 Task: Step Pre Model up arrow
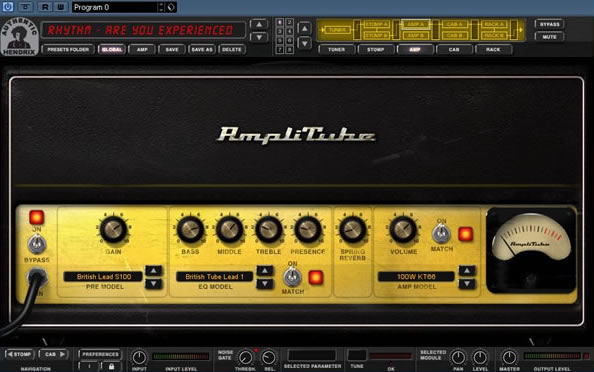pos(153,271)
